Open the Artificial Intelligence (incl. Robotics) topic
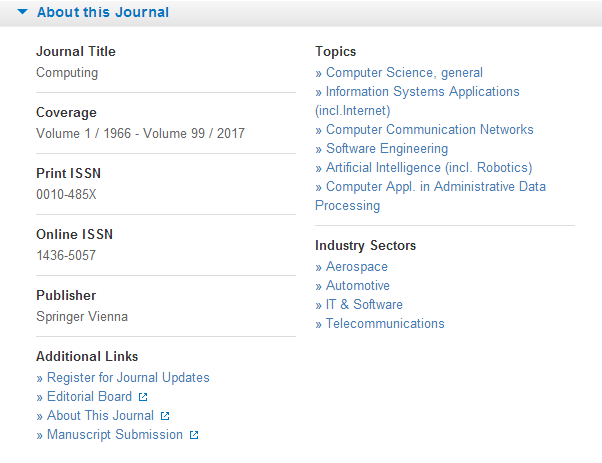The width and height of the screenshot is (602, 463). (429, 167)
